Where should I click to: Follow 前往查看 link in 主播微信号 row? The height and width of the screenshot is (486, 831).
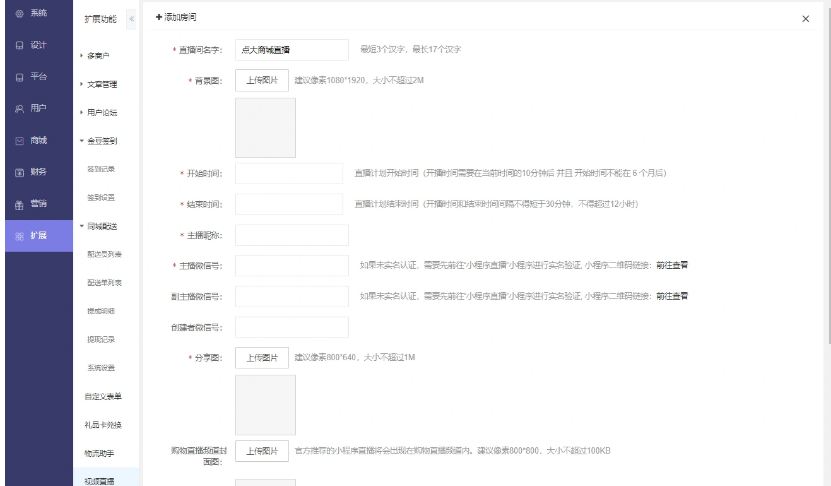(x=671, y=265)
